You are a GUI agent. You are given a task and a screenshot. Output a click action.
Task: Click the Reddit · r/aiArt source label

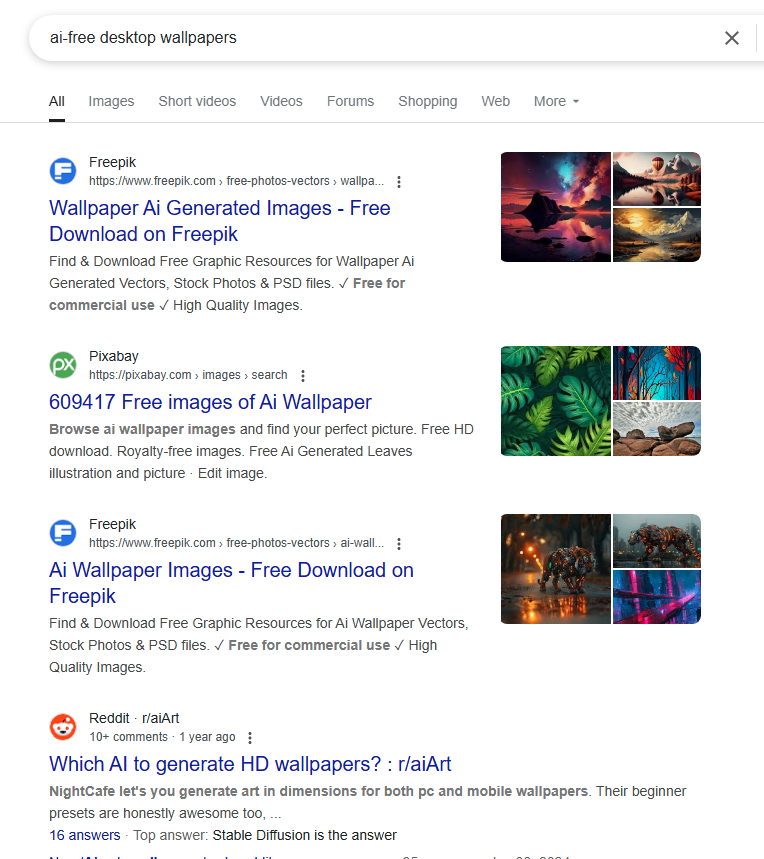pyautogui.click(x=134, y=718)
